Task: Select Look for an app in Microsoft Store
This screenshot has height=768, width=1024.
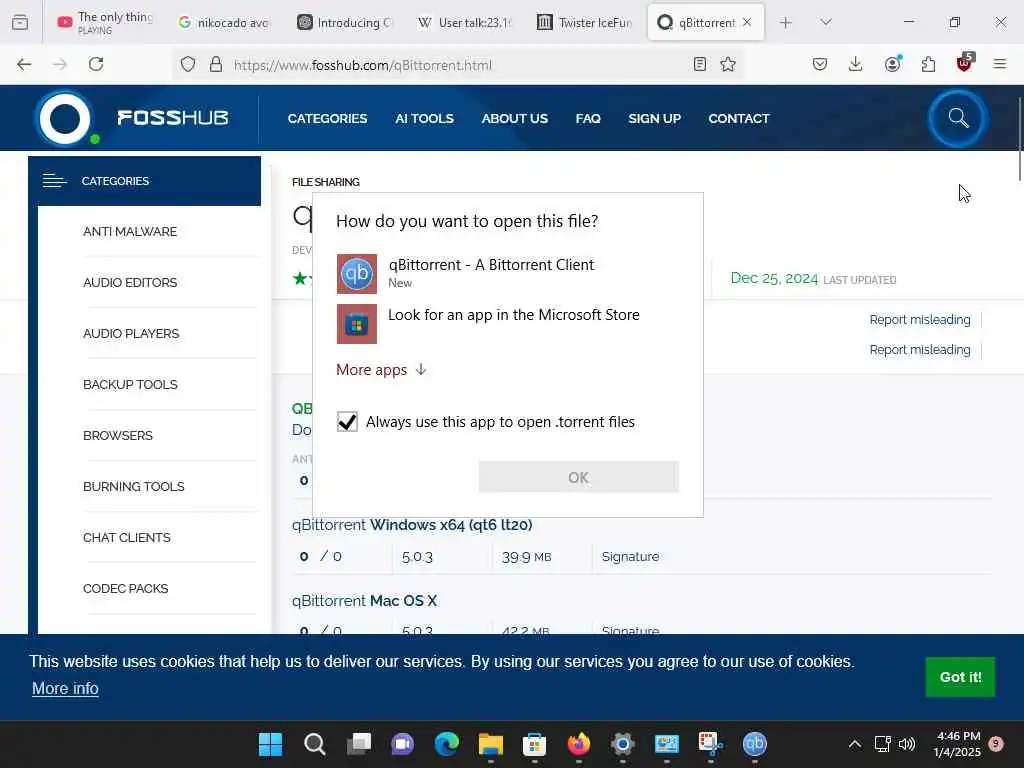Action: pyautogui.click(x=507, y=324)
